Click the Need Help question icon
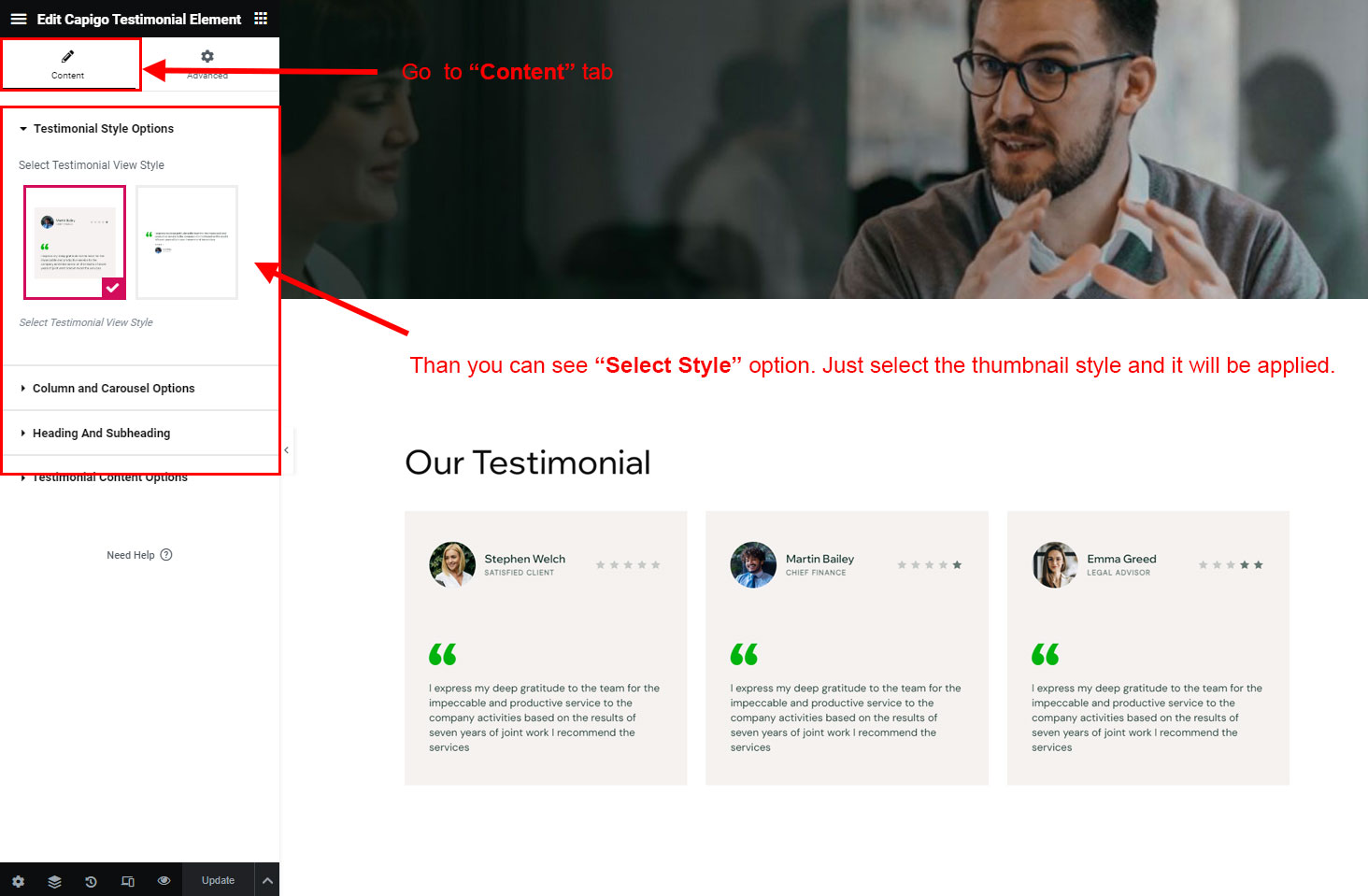Viewport: 1368px width, 896px height. 166,555
